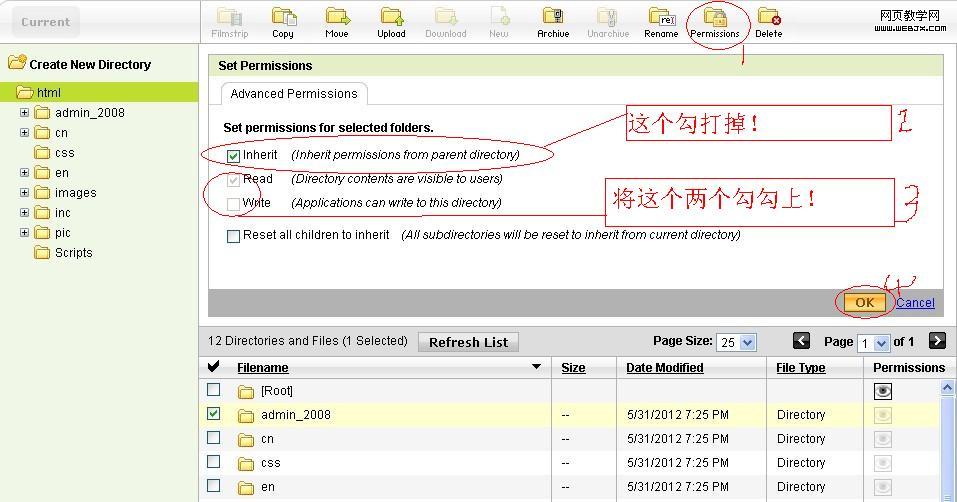Open the Upload tool
This screenshot has width=957, height=502.
391,18
